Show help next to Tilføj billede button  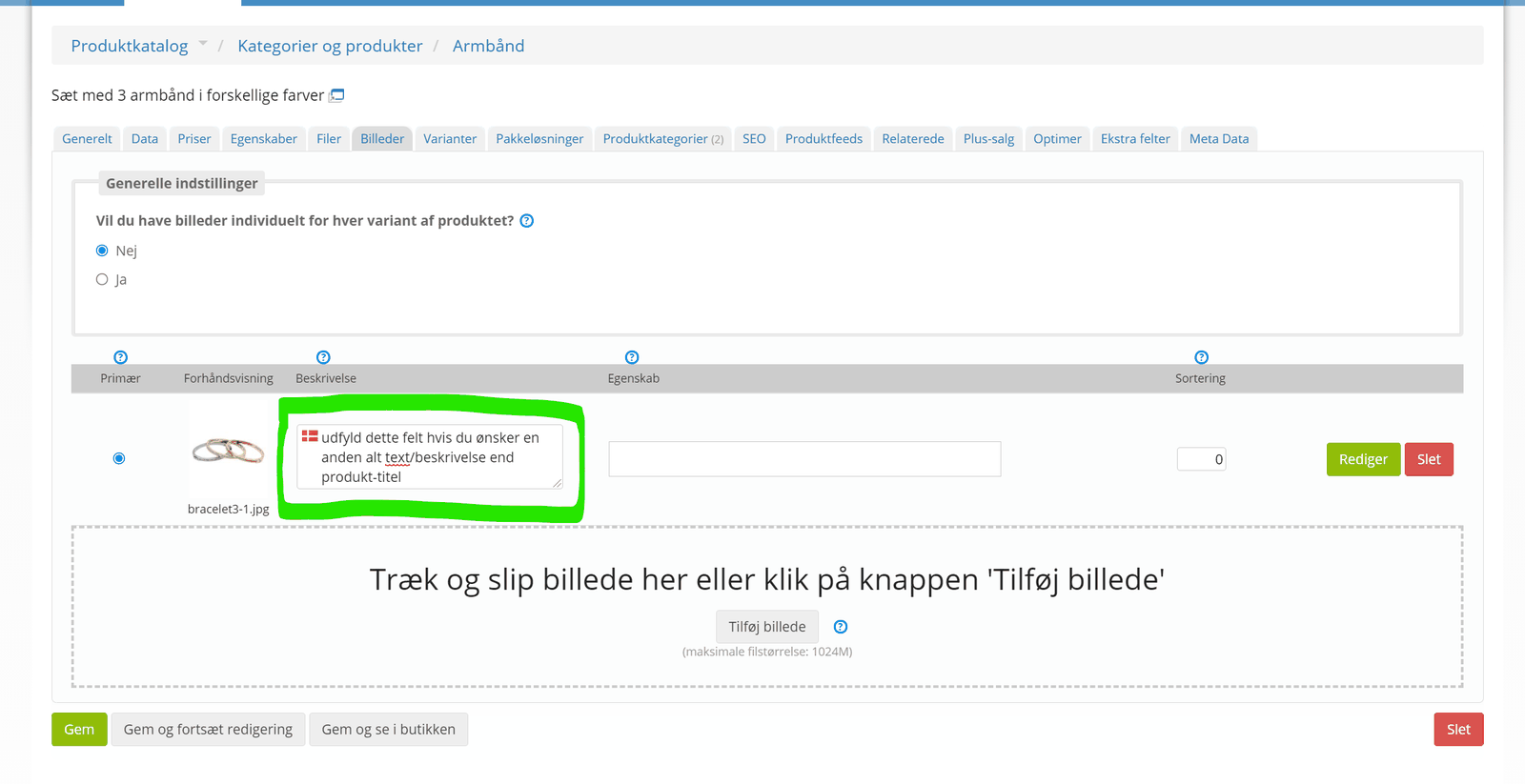841,627
